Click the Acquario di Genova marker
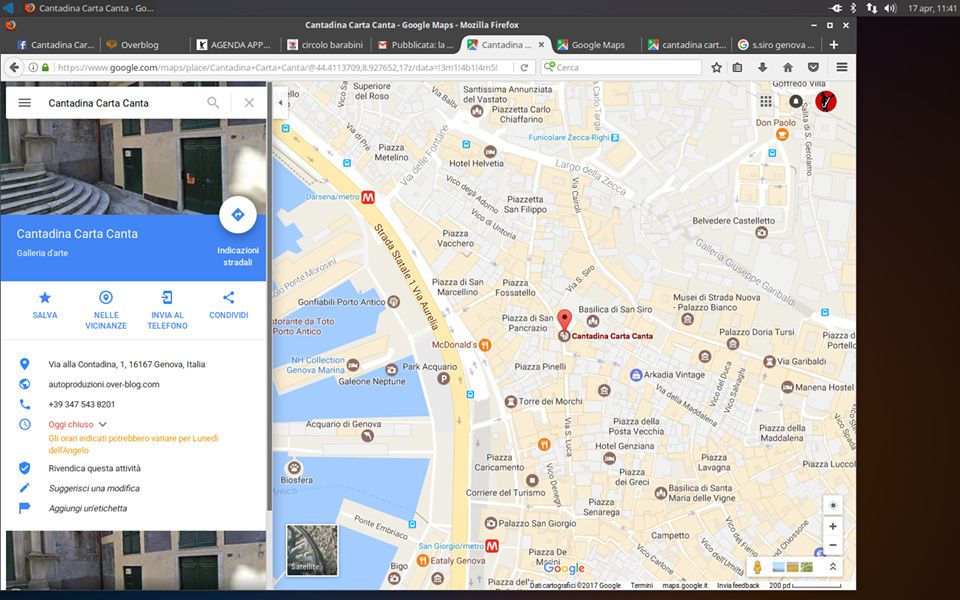Image resolution: width=960 pixels, height=600 pixels. (367, 436)
